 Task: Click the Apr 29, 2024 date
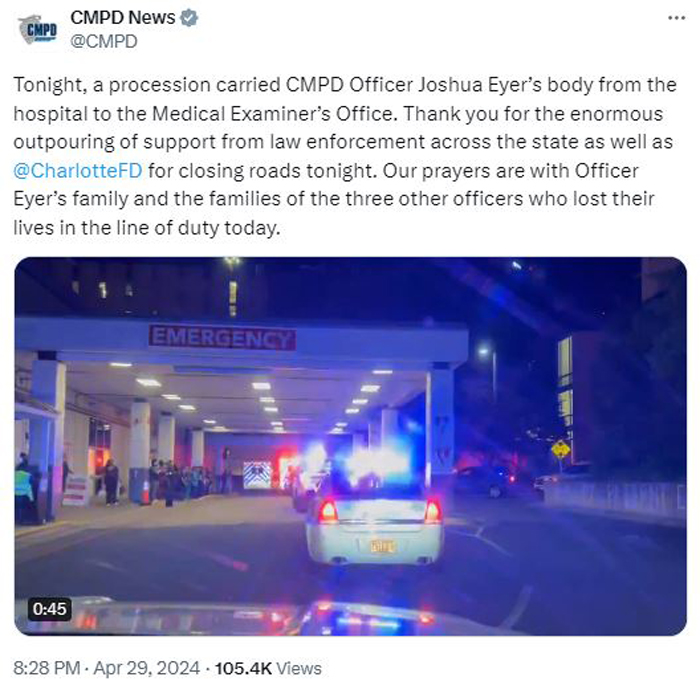coord(147,668)
